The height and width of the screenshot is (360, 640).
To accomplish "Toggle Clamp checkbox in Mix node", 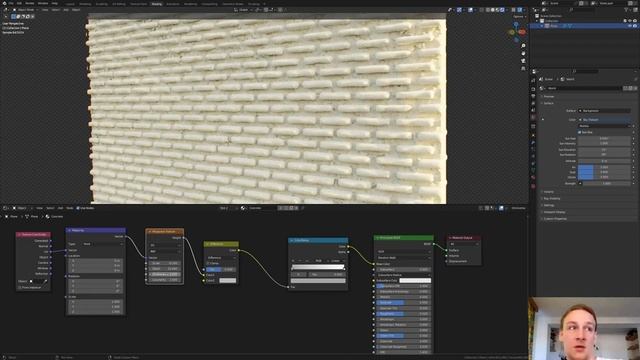I will [208, 263].
